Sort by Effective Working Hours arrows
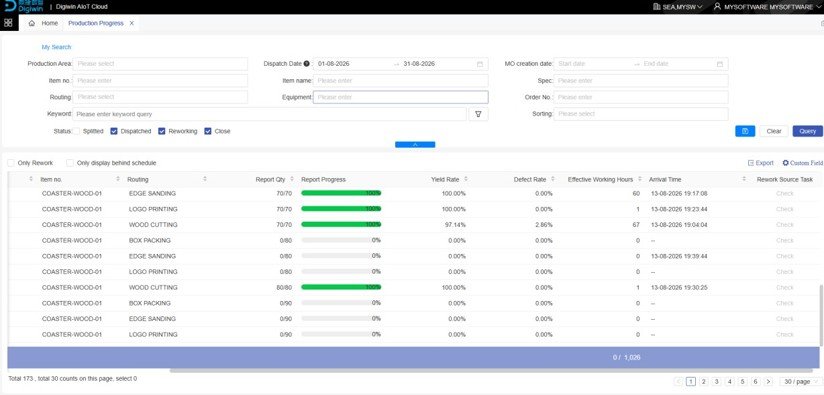The width and height of the screenshot is (824, 395). click(x=640, y=180)
